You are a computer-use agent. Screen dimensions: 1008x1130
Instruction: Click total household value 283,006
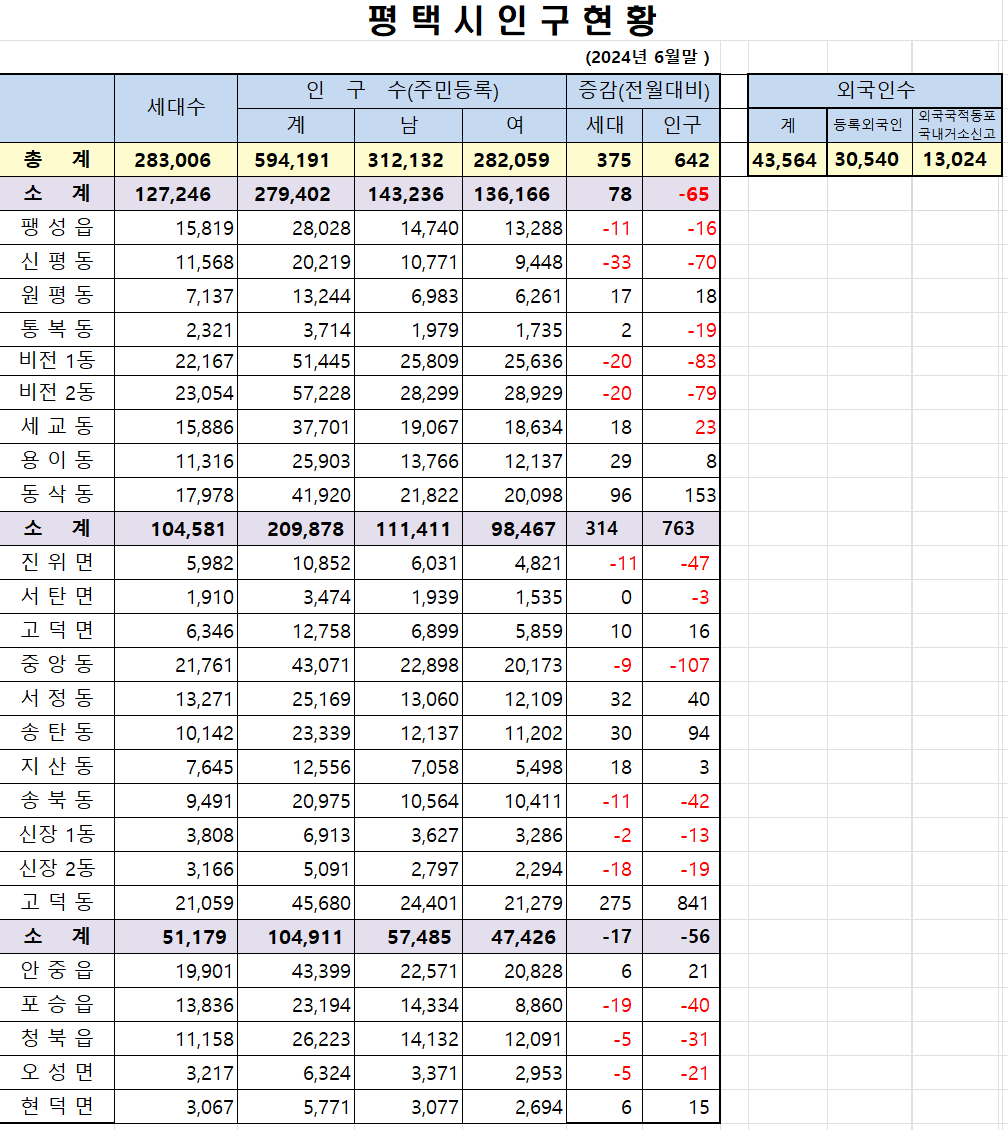(173, 160)
